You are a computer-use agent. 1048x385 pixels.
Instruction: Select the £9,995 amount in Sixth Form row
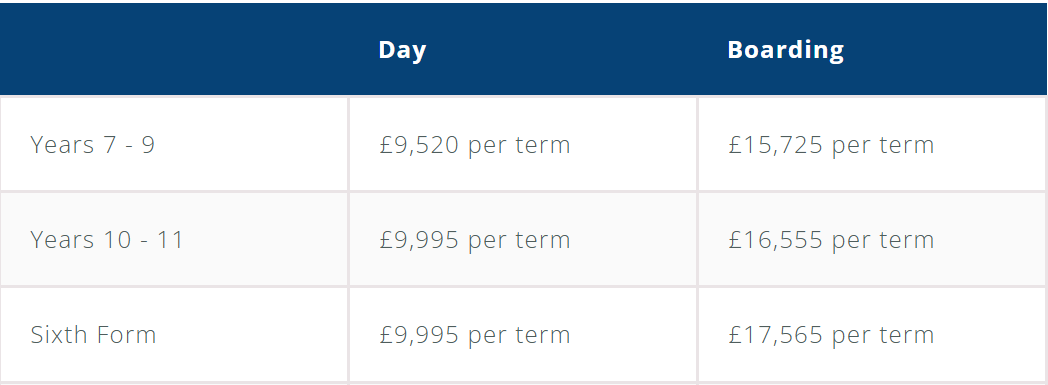(x=419, y=336)
